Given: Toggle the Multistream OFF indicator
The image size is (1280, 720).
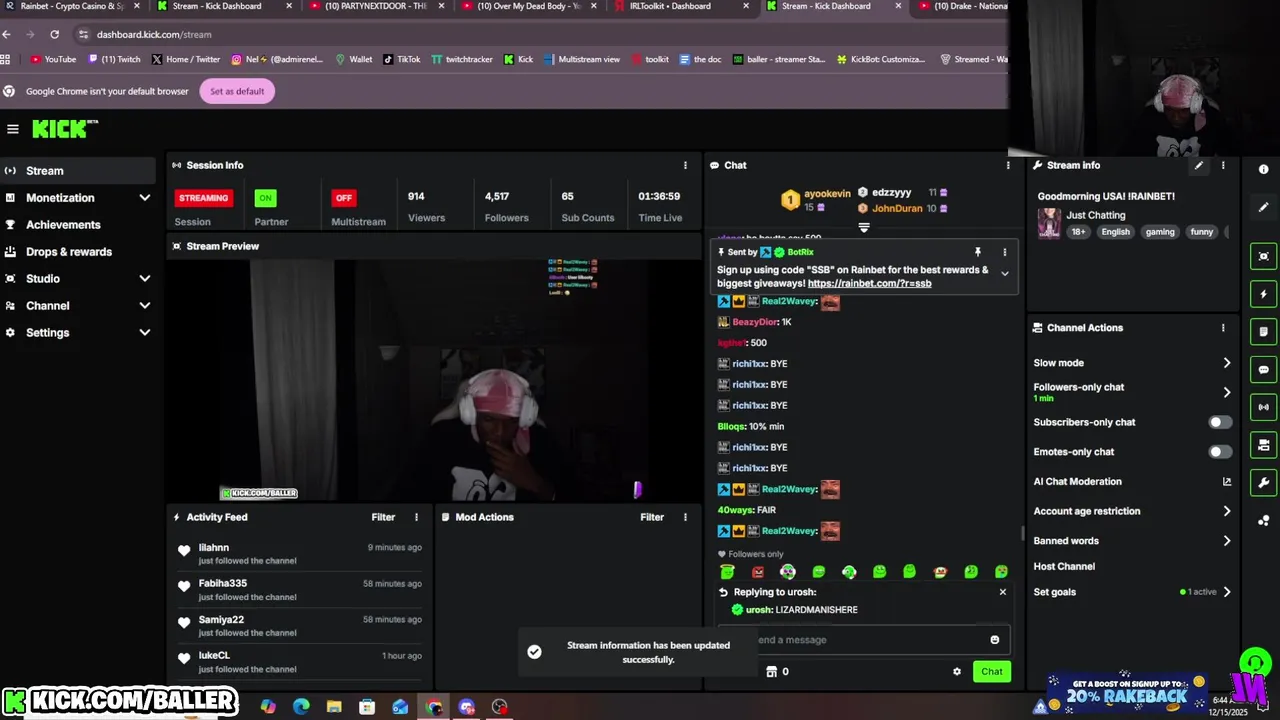Looking at the screenshot, I should (x=344, y=198).
